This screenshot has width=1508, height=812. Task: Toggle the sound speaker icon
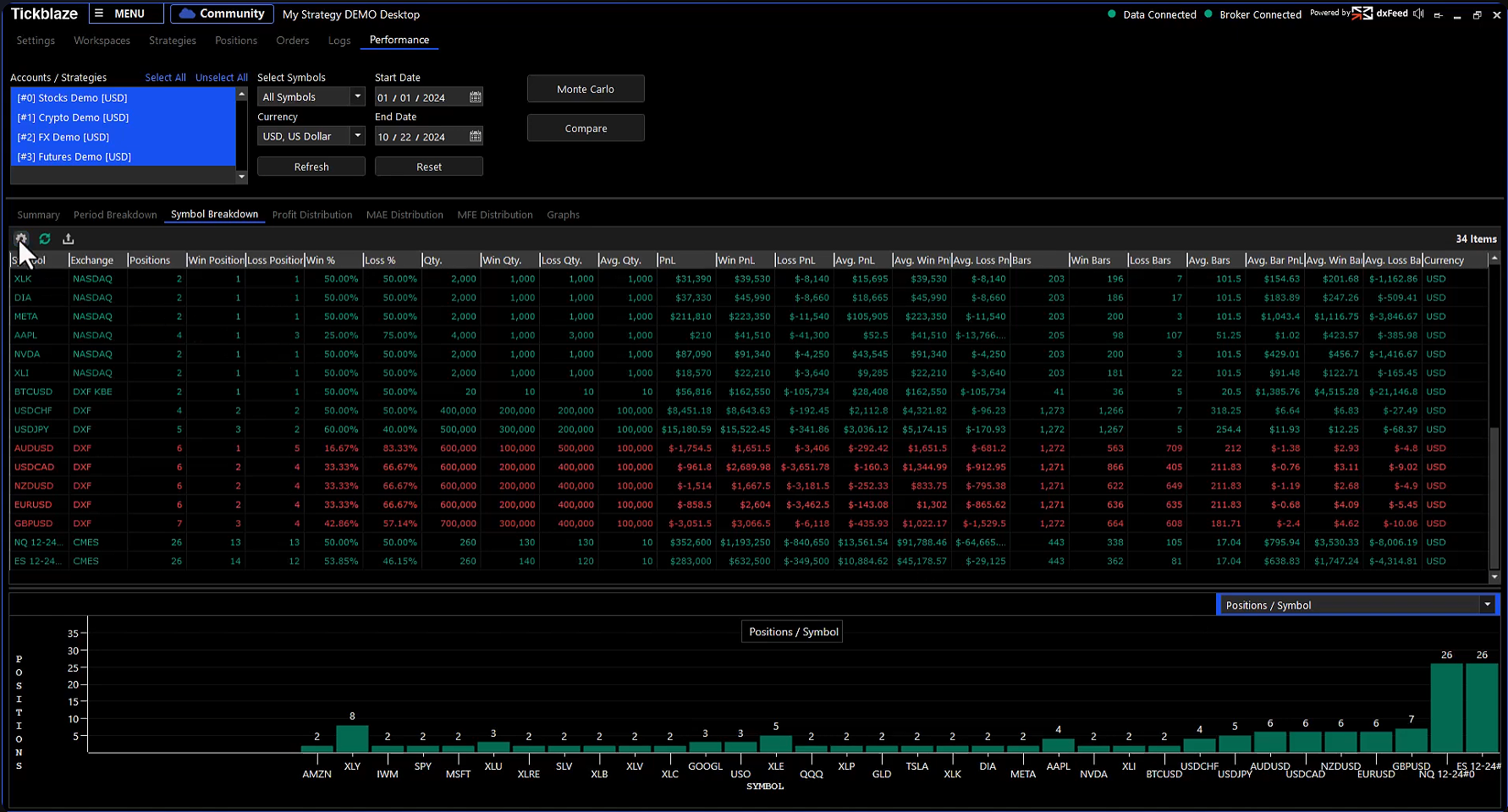[x=1418, y=14]
